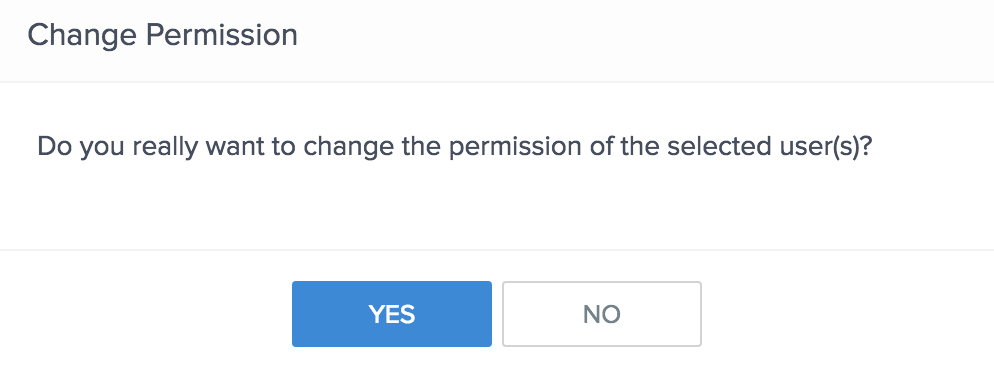Click the footer area right of NO
994x376 pixels.
click(848, 314)
